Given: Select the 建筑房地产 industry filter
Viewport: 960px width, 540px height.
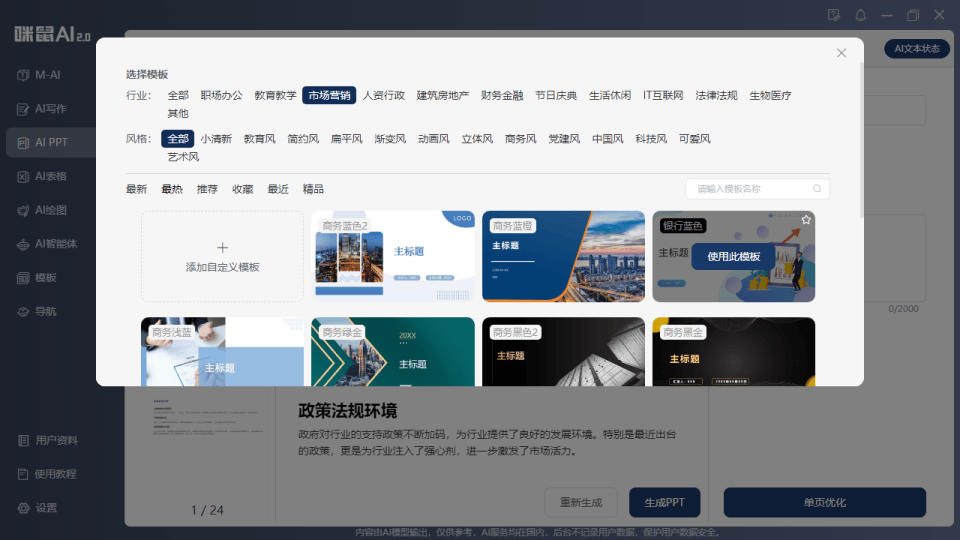Looking at the screenshot, I should pyautogui.click(x=443, y=96).
